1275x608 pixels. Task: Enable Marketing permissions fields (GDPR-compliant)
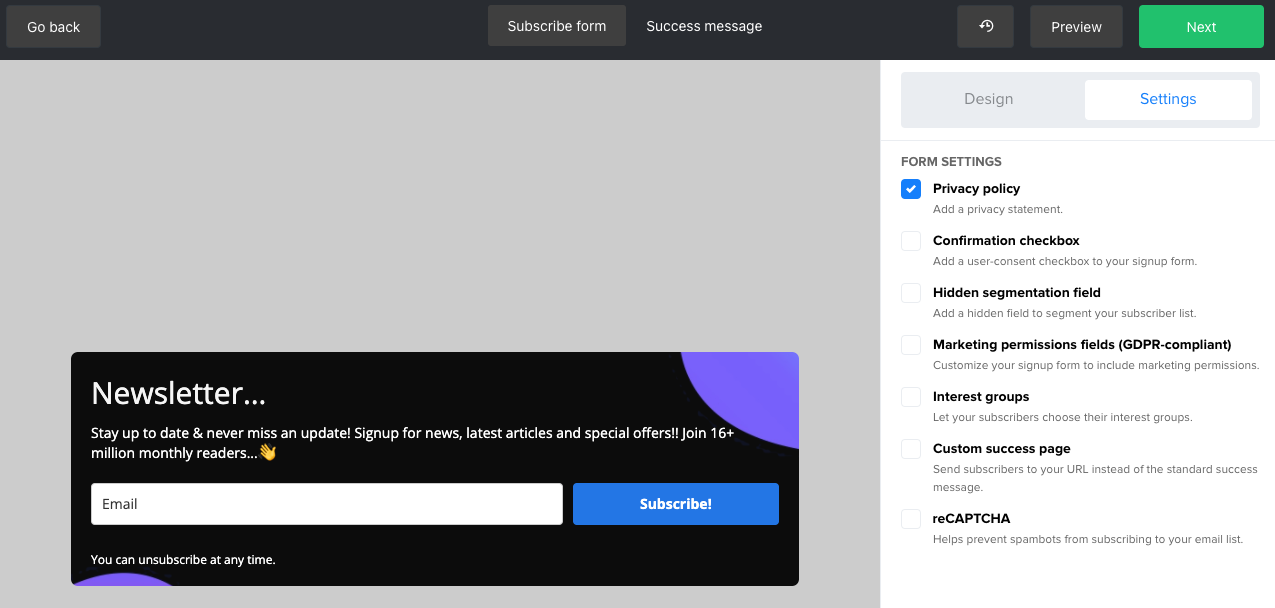[x=911, y=345]
